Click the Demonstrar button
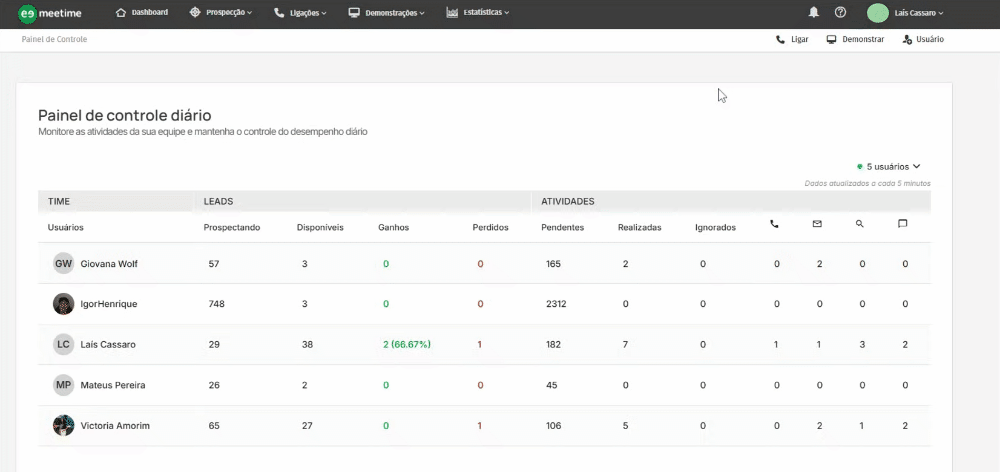The width and height of the screenshot is (1000, 472). [x=855, y=40]
